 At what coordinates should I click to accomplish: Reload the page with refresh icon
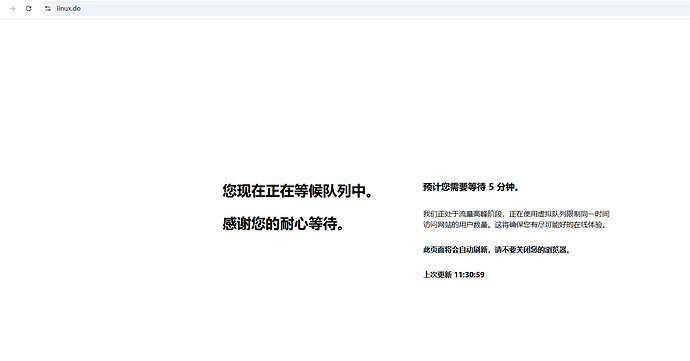29,8
